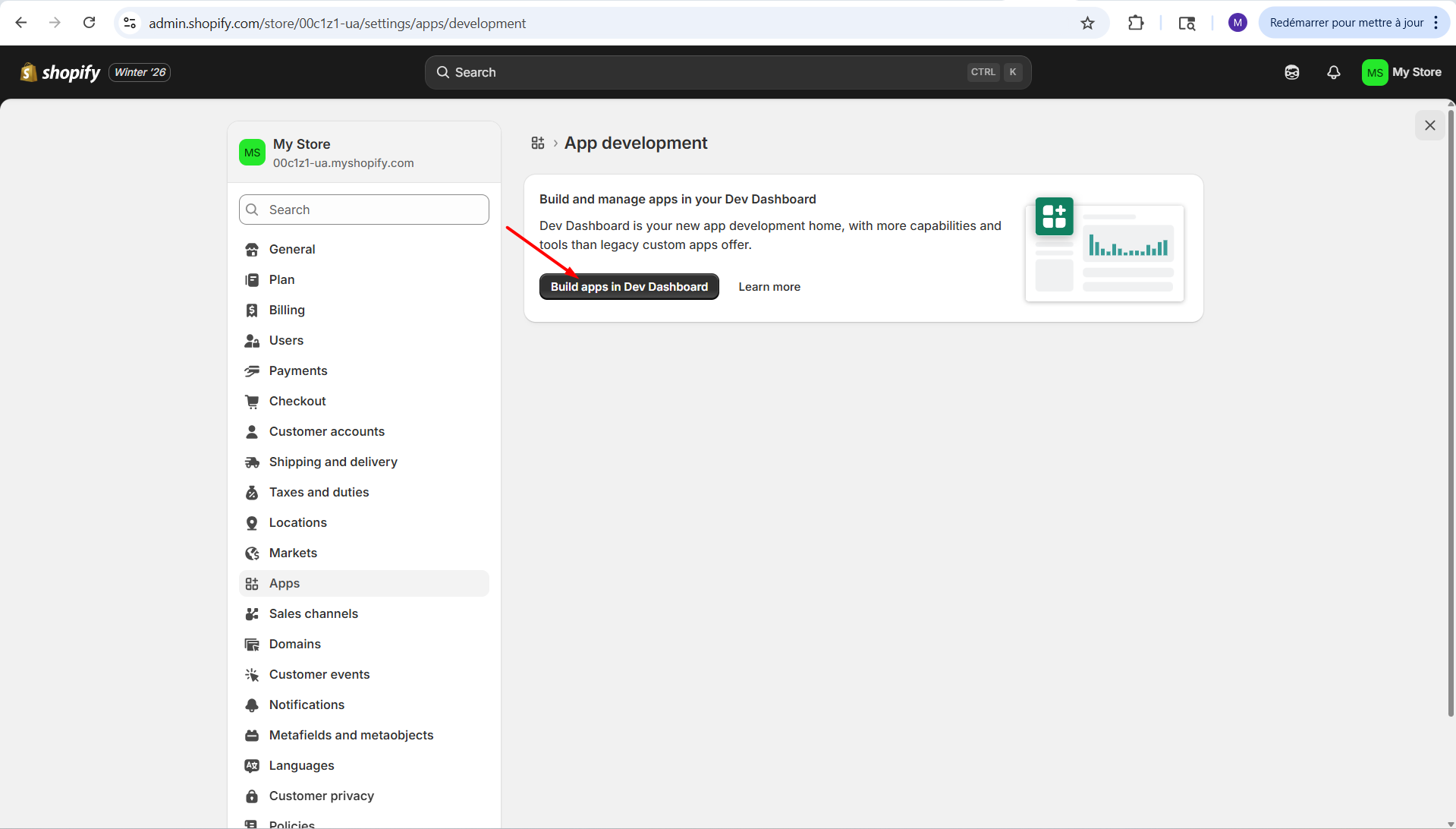
Task: Open Customer events settings
Action: 319,674
